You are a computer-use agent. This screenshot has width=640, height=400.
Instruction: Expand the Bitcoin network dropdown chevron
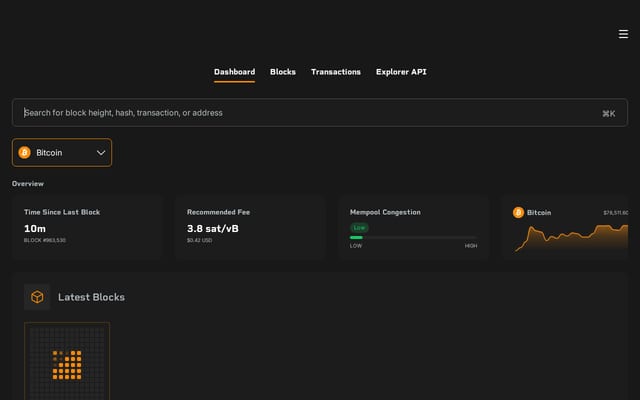click(x=101, y=153)
